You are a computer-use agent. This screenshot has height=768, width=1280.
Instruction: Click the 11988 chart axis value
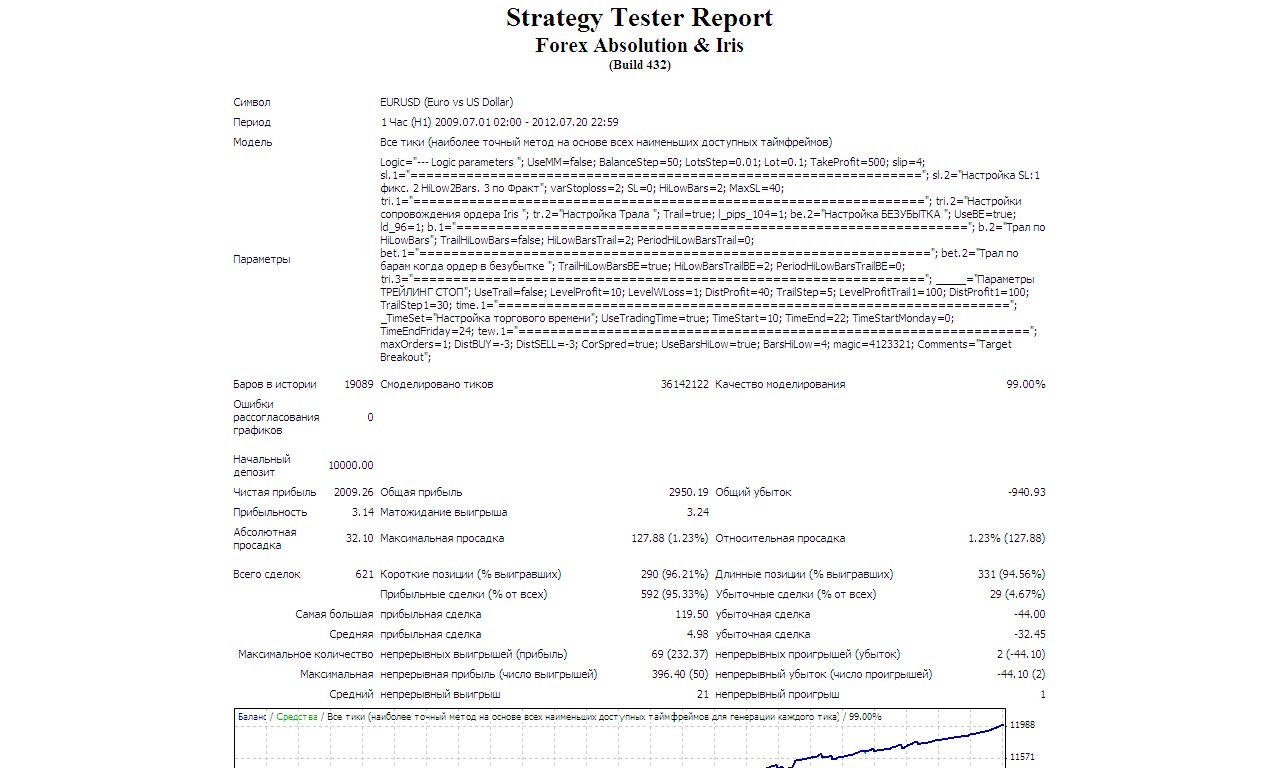pyautogui.click(x=1023, y=724)
